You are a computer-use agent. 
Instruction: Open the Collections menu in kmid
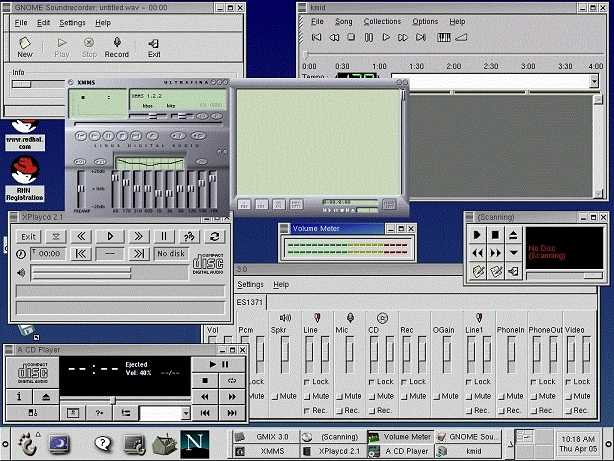[x=382, y=21]
